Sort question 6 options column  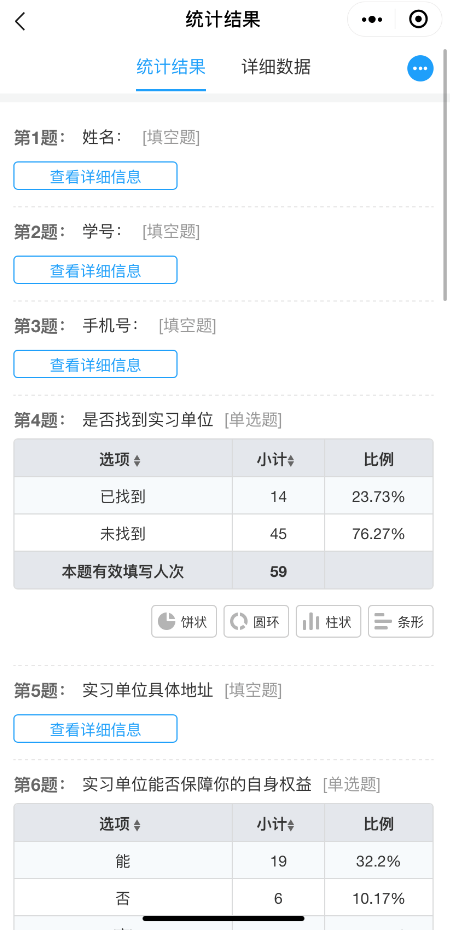[x=137, y=824]
